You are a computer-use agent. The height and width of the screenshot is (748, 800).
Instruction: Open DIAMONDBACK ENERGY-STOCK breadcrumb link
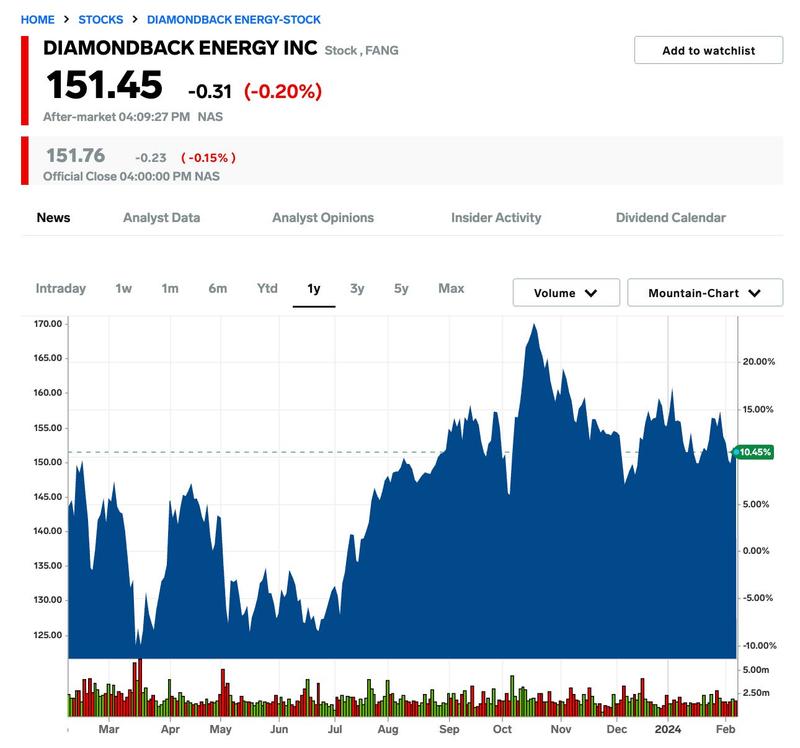[x=234, y=20]
